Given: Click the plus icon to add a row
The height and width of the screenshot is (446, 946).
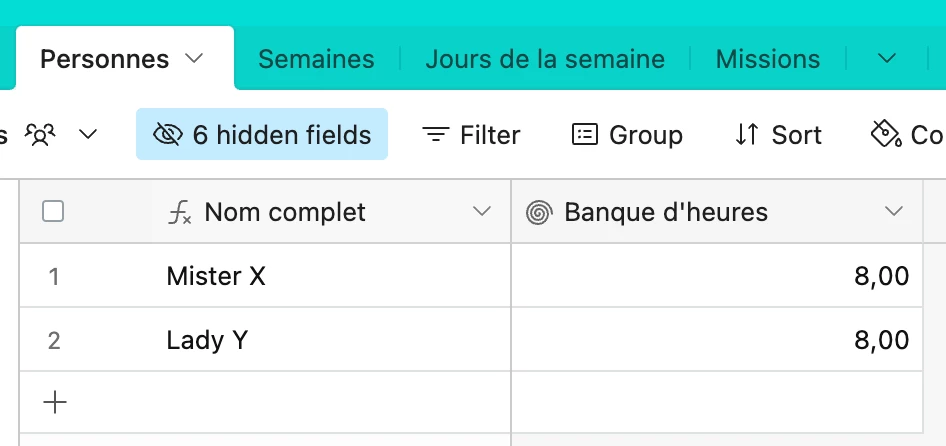Looking at the screenshot, I should [55, 403].
